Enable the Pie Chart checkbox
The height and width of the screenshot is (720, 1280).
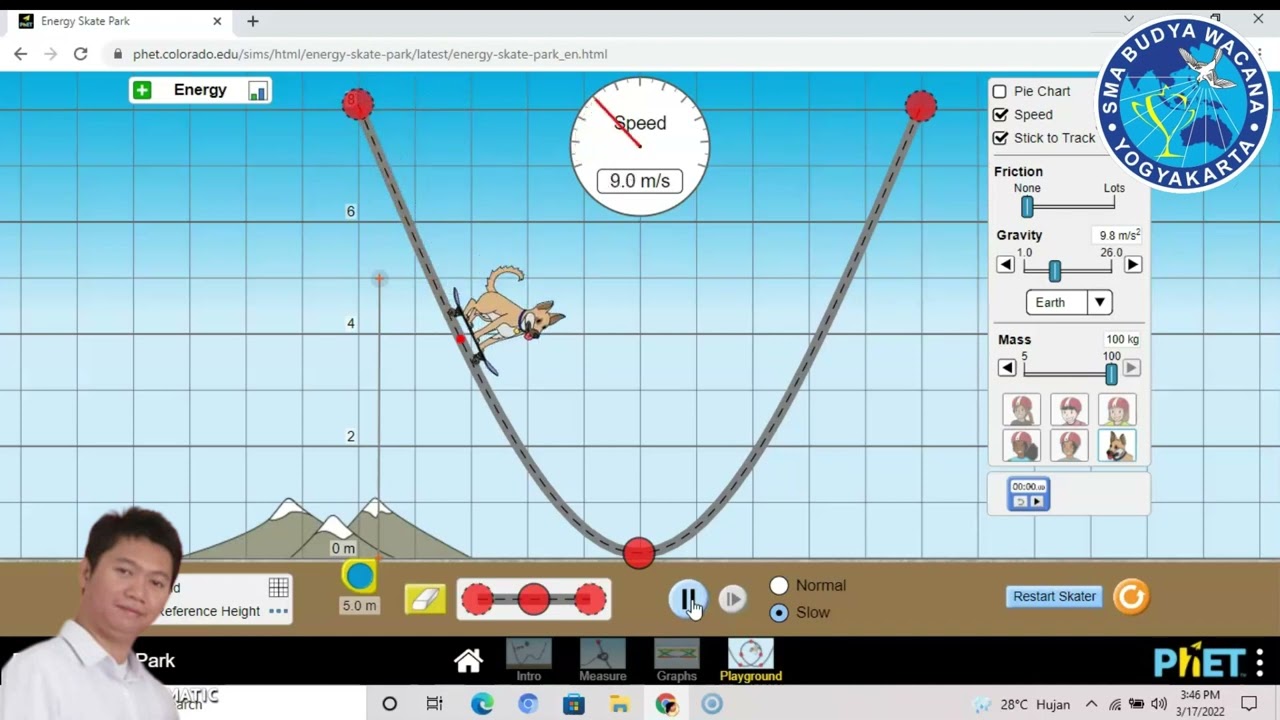(999, 91)
